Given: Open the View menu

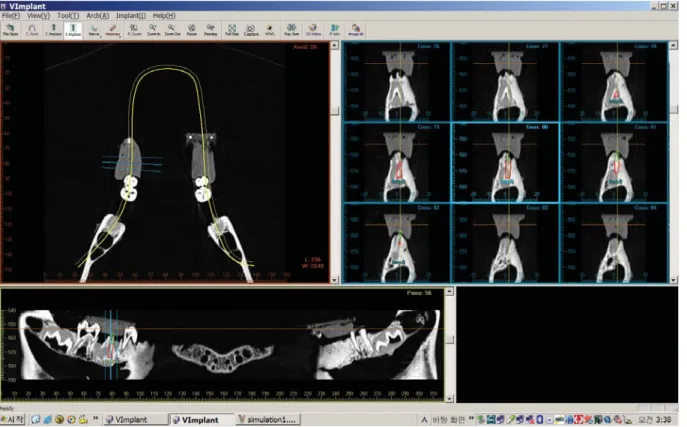Looking at the screenshot, I should point(39,15).
